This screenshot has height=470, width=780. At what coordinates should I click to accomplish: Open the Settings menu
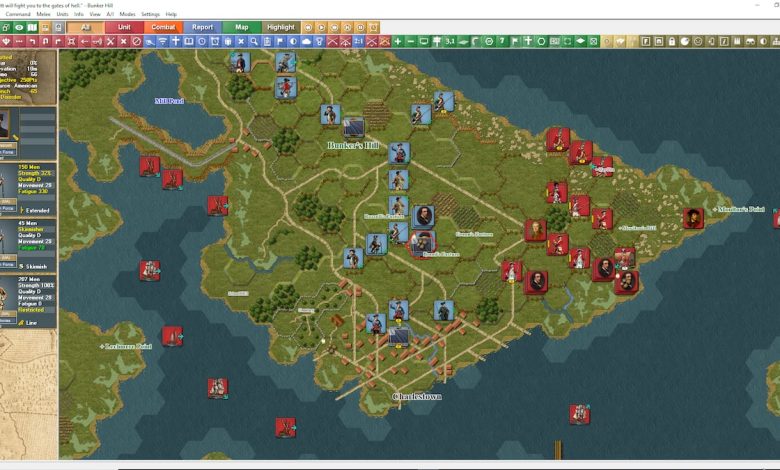[x=150, y=14]
